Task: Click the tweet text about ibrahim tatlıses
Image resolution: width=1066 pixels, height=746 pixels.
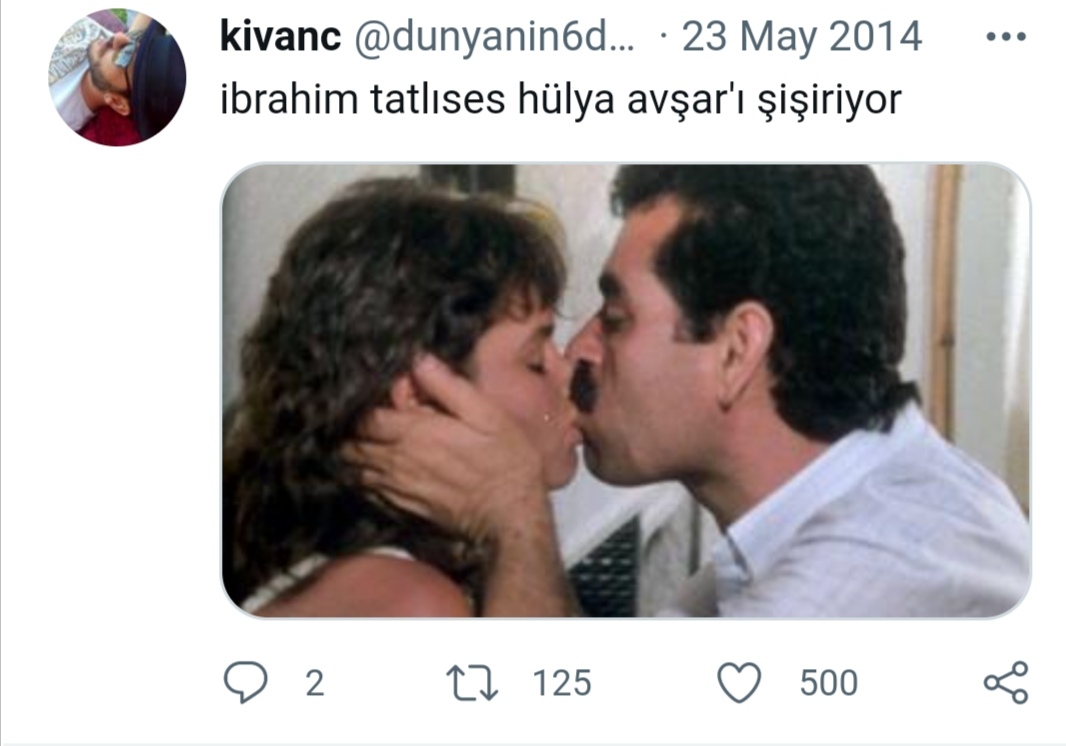Action: pos(561,99)
